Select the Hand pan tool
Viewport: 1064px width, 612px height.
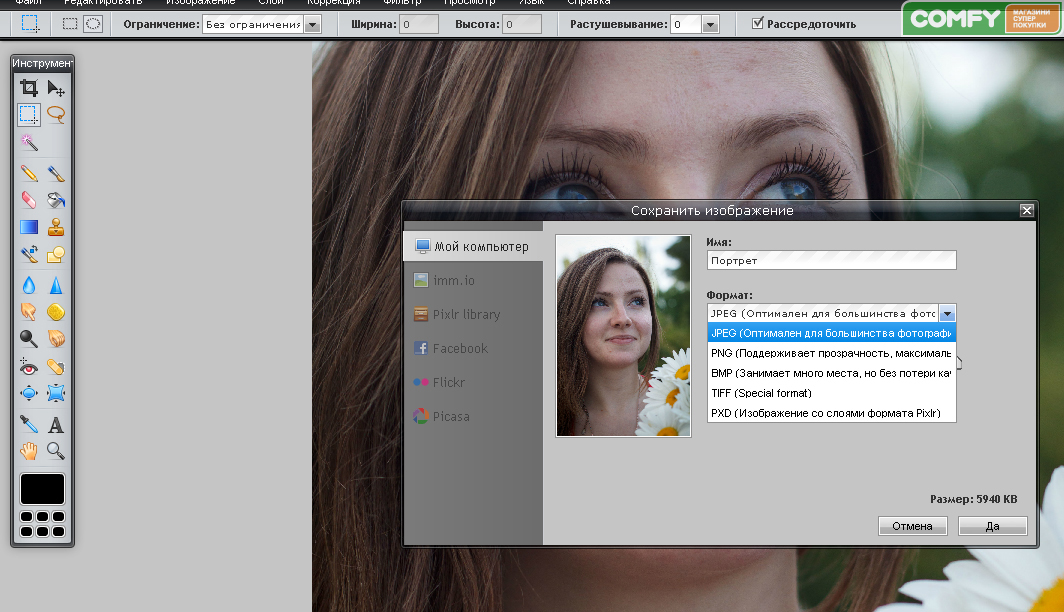(x=28, y=451)
